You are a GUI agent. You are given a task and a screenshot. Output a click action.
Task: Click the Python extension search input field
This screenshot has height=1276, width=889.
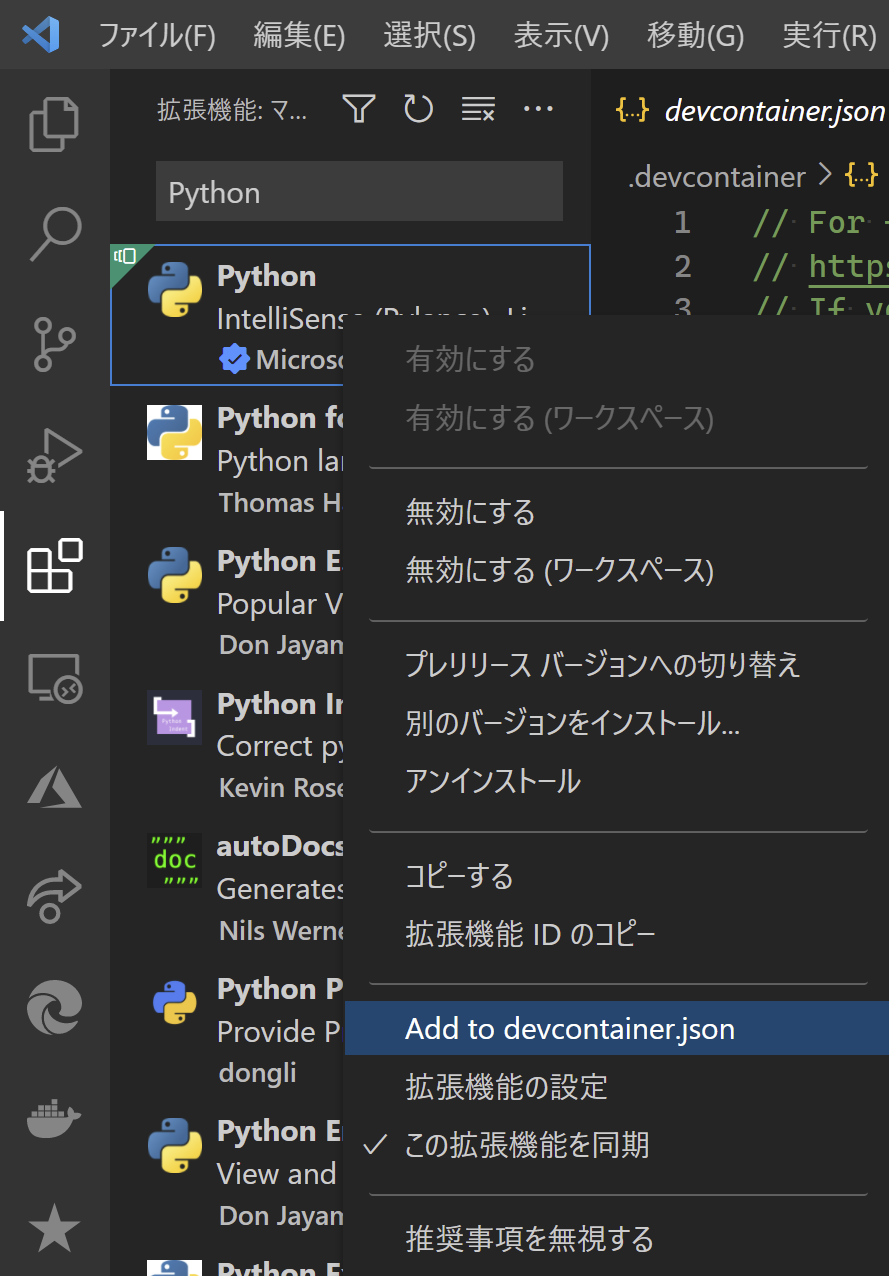pyautogui.click(x=358, y=189)
